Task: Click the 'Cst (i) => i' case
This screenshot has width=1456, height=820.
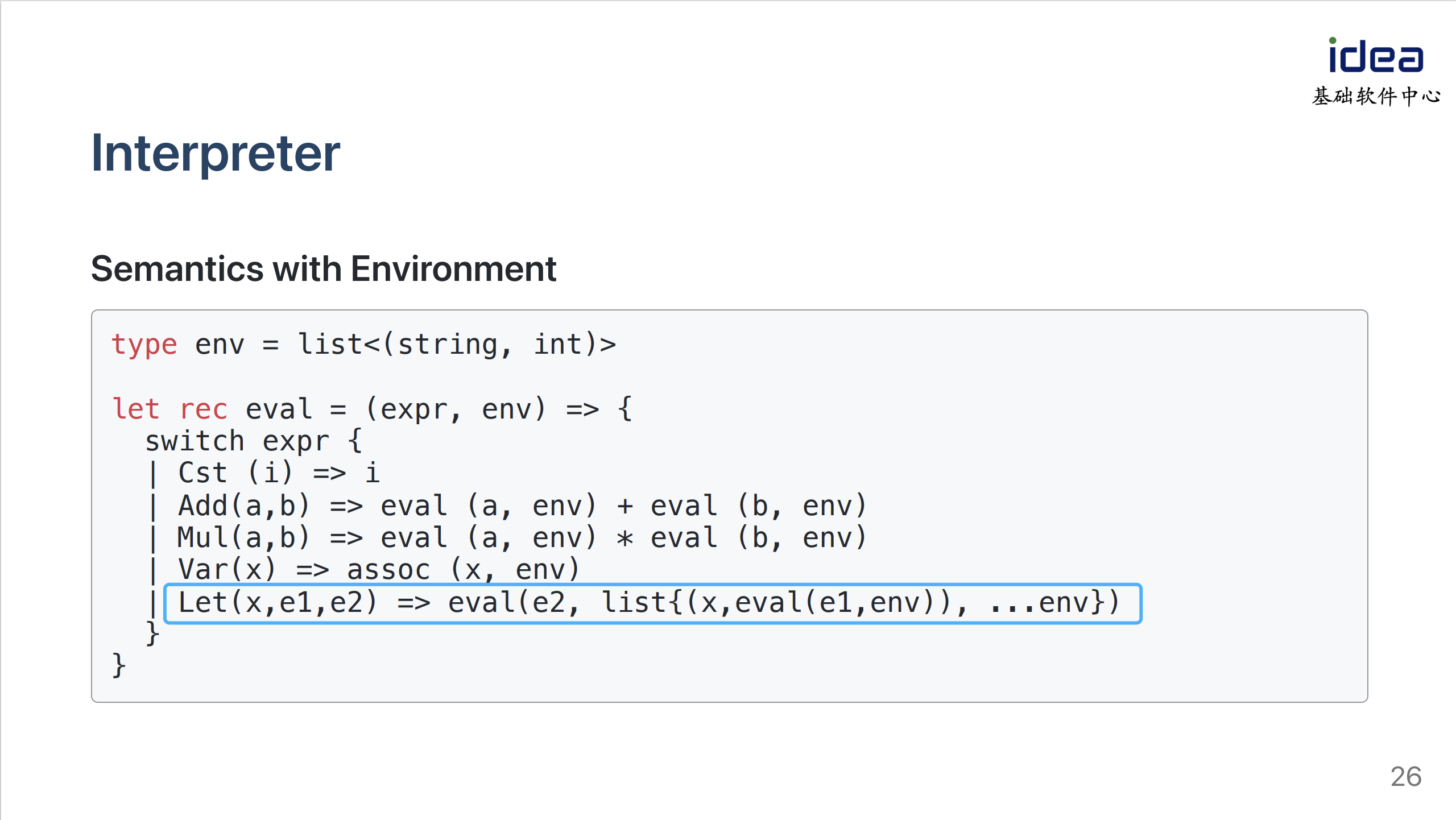Action: pyautogui.click(x=279, y=473)
